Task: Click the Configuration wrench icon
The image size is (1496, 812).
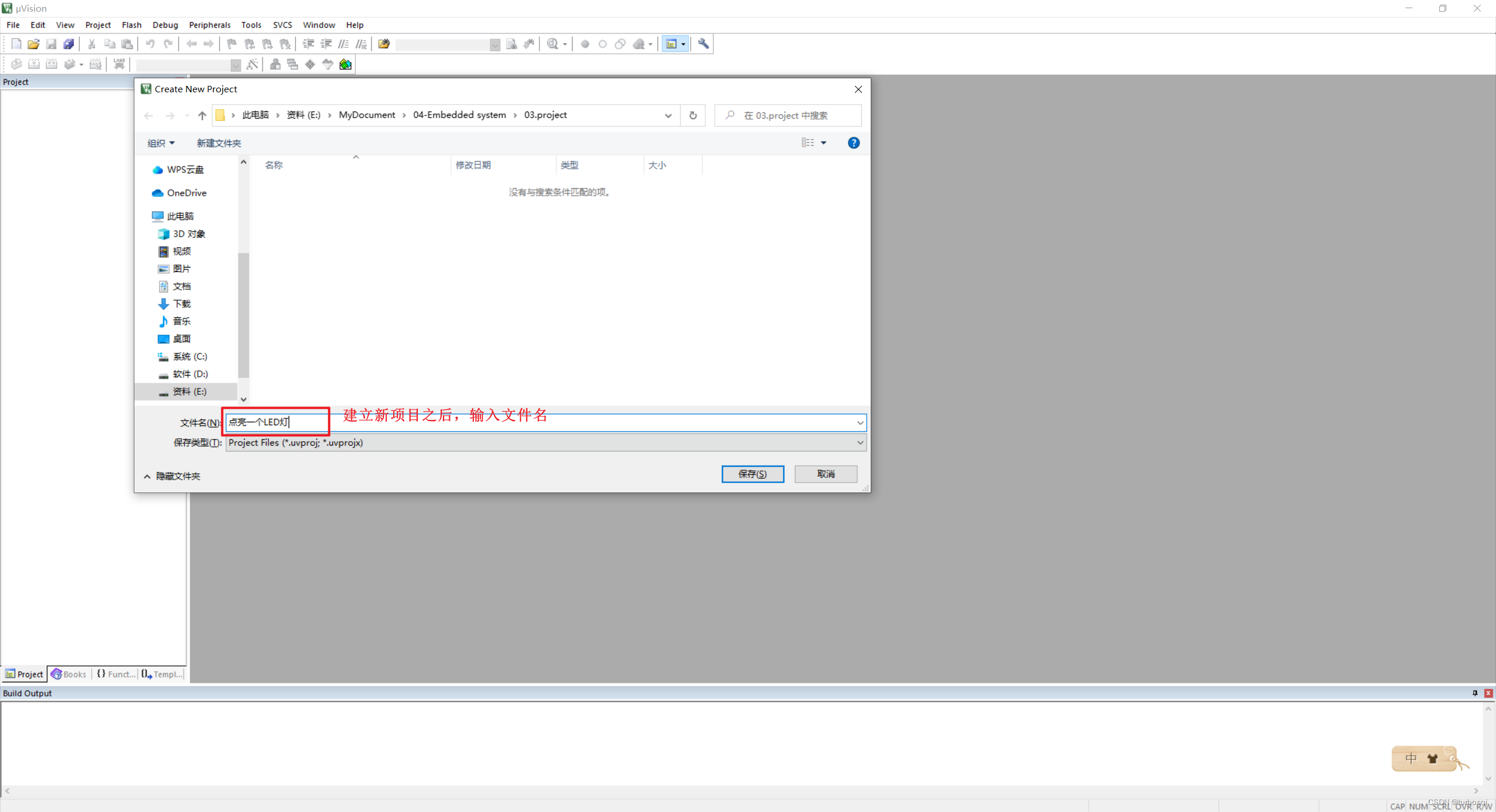Action: pos(704,44)
